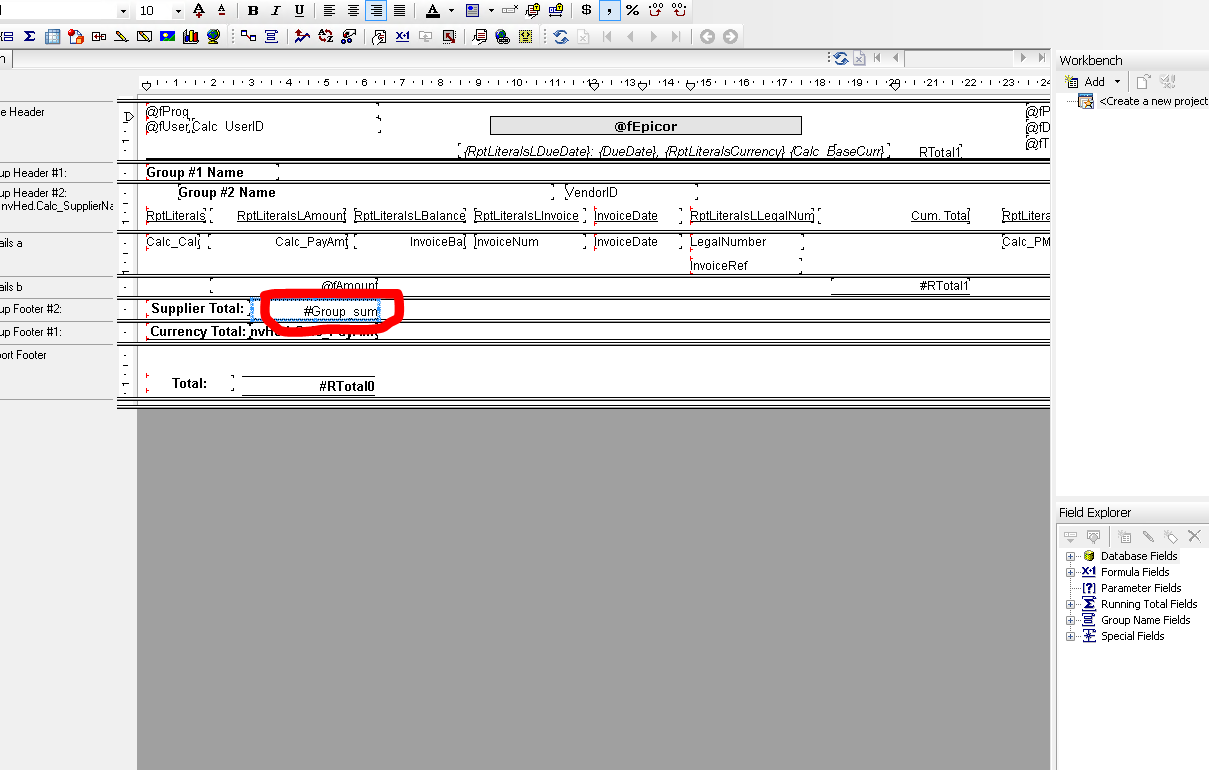Insert a cross-tab object
This screenshot has width=1209, height=770.
click(x=52, y=36)
